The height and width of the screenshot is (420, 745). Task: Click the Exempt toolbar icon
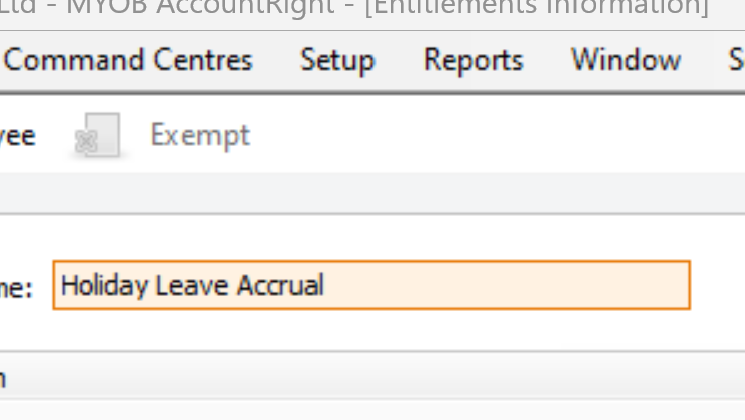(x=98, y=136)
